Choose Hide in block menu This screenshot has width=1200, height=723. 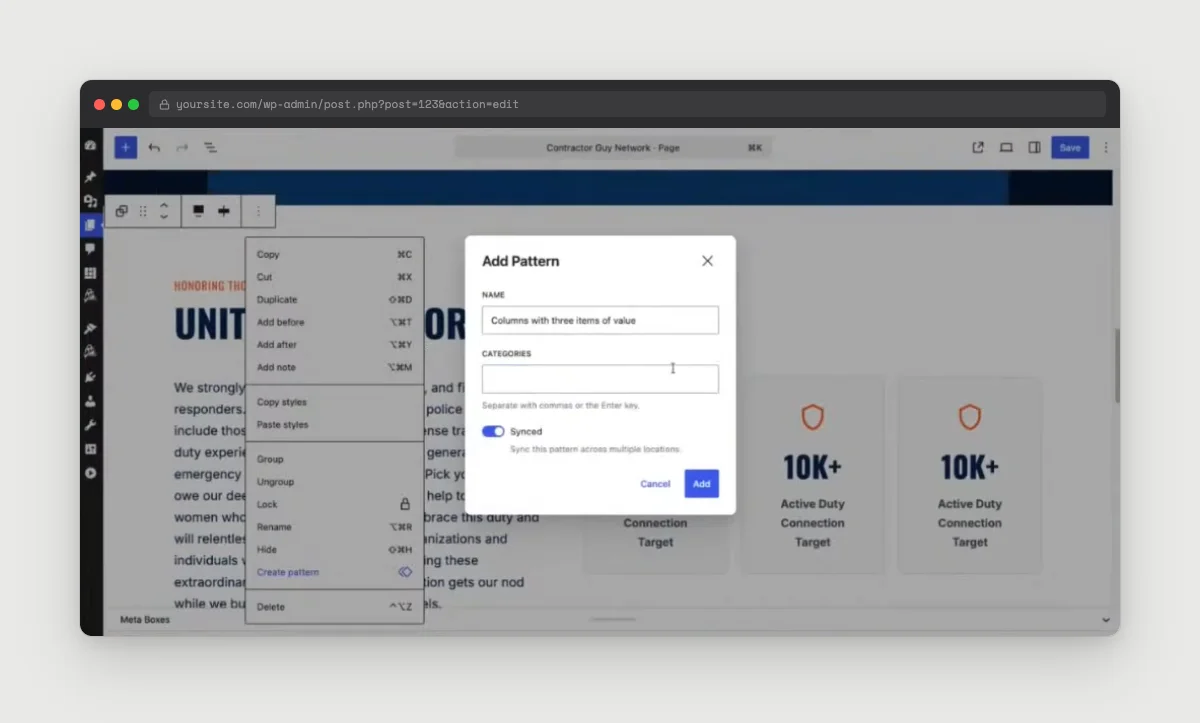[x=335, y=550]
